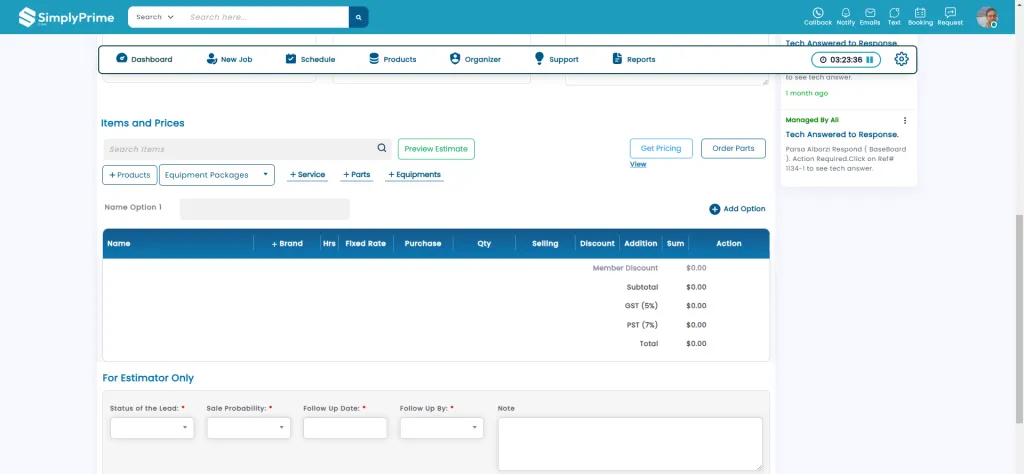Open Sale Probability dropdown
This screenshot has height=474, width=1024.
249,428
